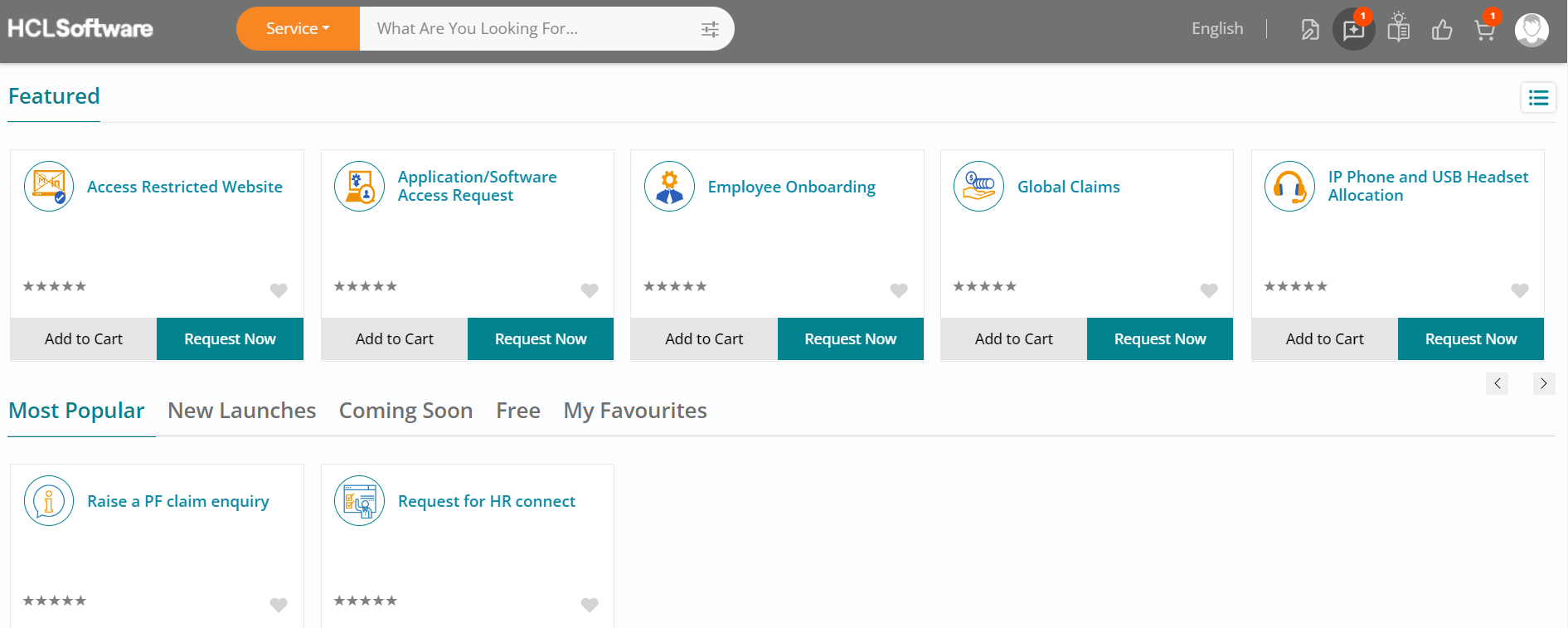Viewport: 1568px width, 628px height.
Task: Click the What Are You Looking For search field
Action: point(531,29)
